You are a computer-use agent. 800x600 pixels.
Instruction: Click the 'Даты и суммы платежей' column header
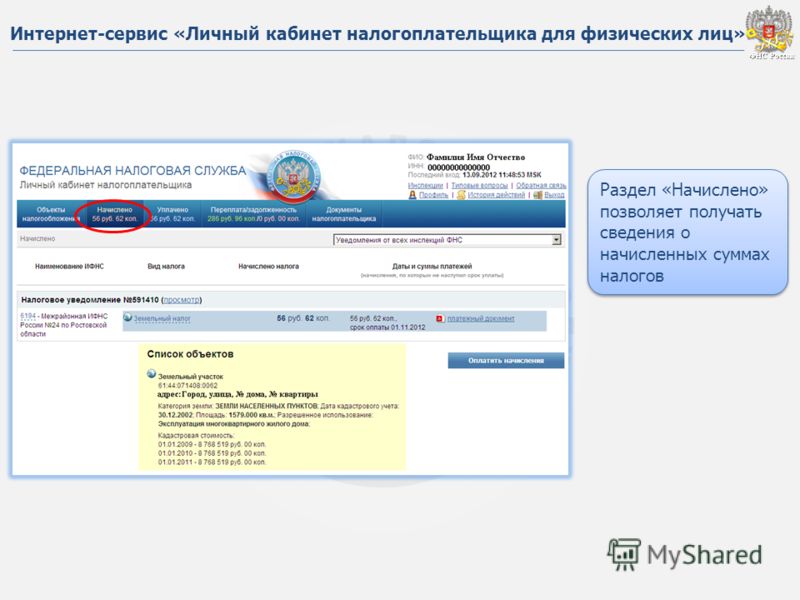[x=432, y=266]
